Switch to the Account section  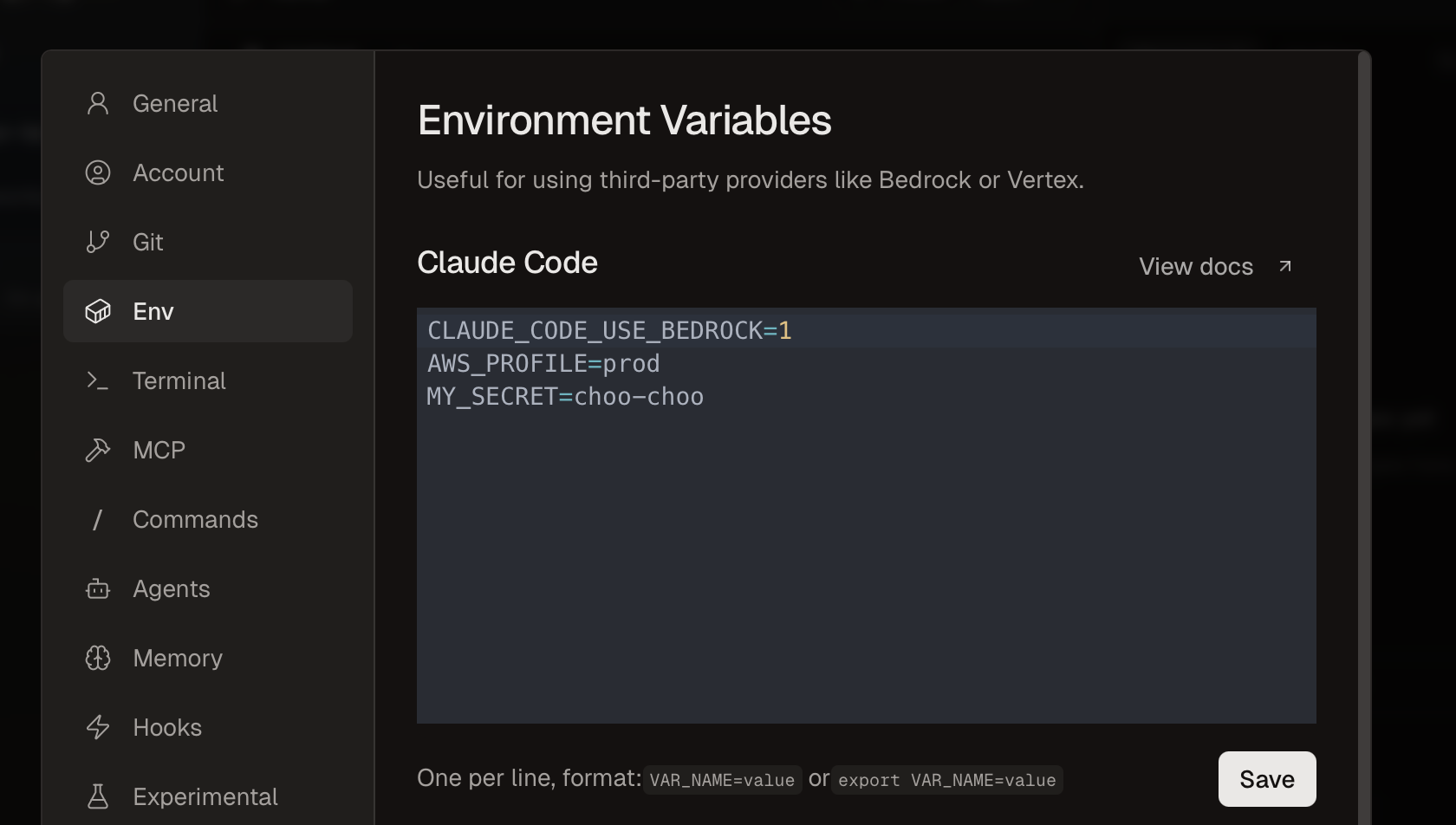pyautogui.click(x=178, y=172)
